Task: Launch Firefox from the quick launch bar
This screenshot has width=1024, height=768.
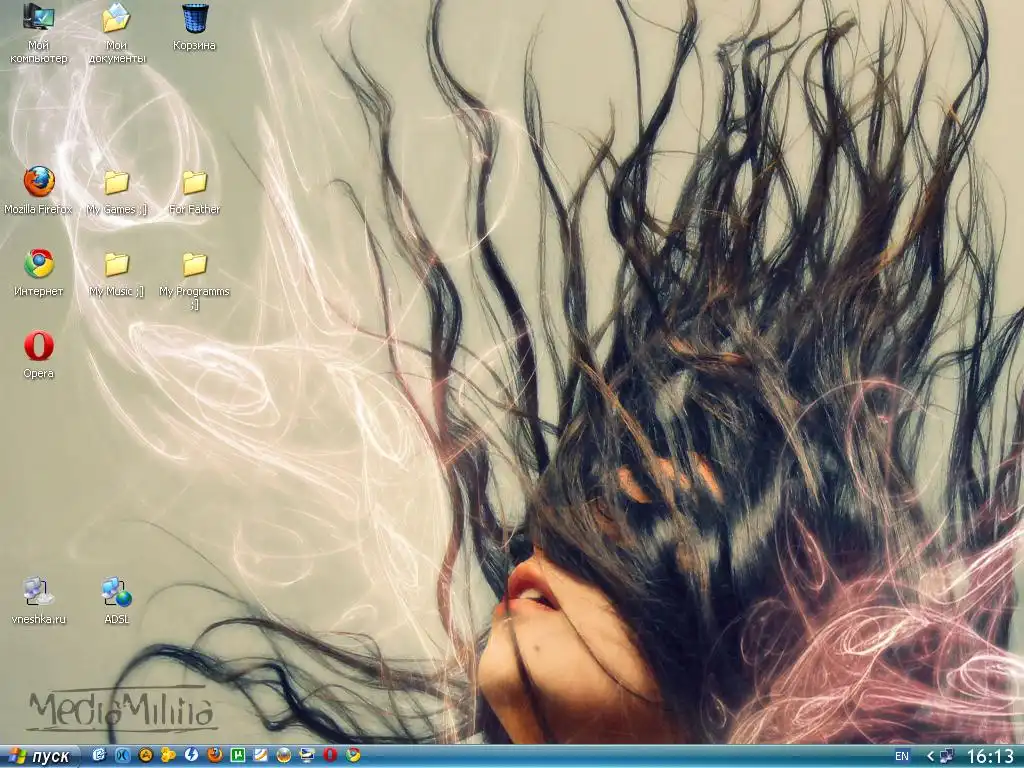Action: [215, 756]
